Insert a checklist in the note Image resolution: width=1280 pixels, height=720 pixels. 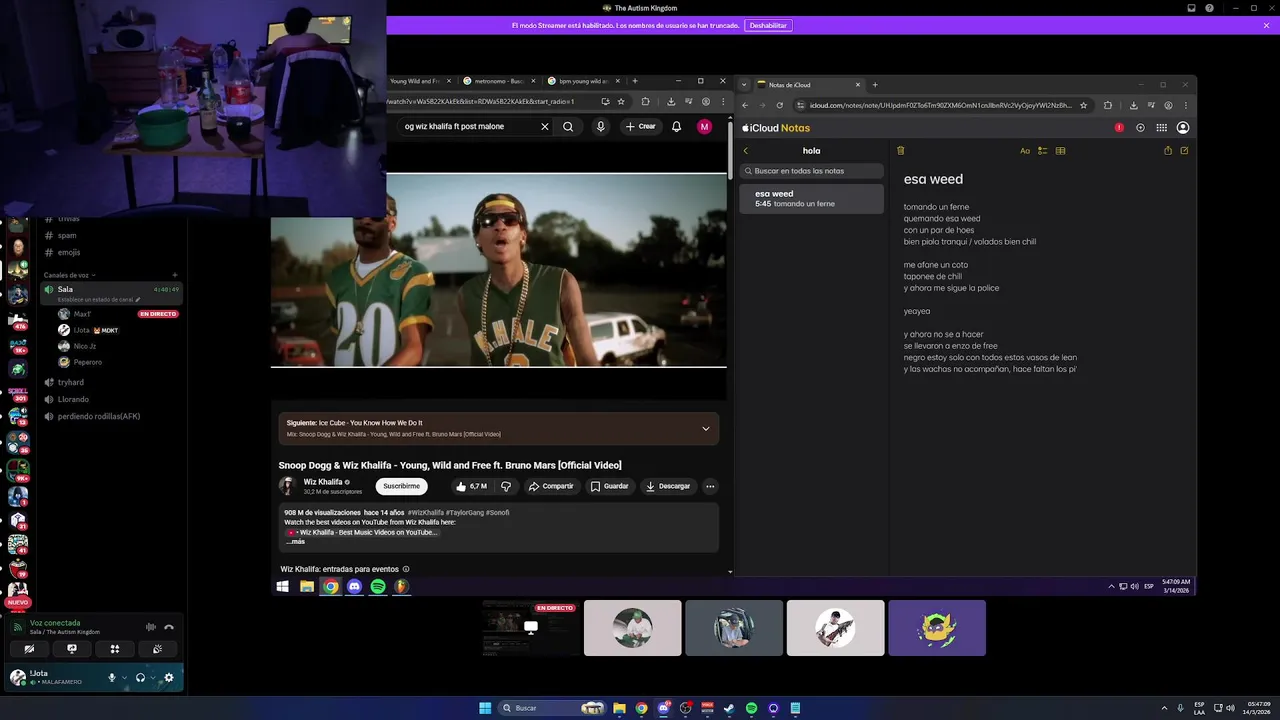[1042, 151]
